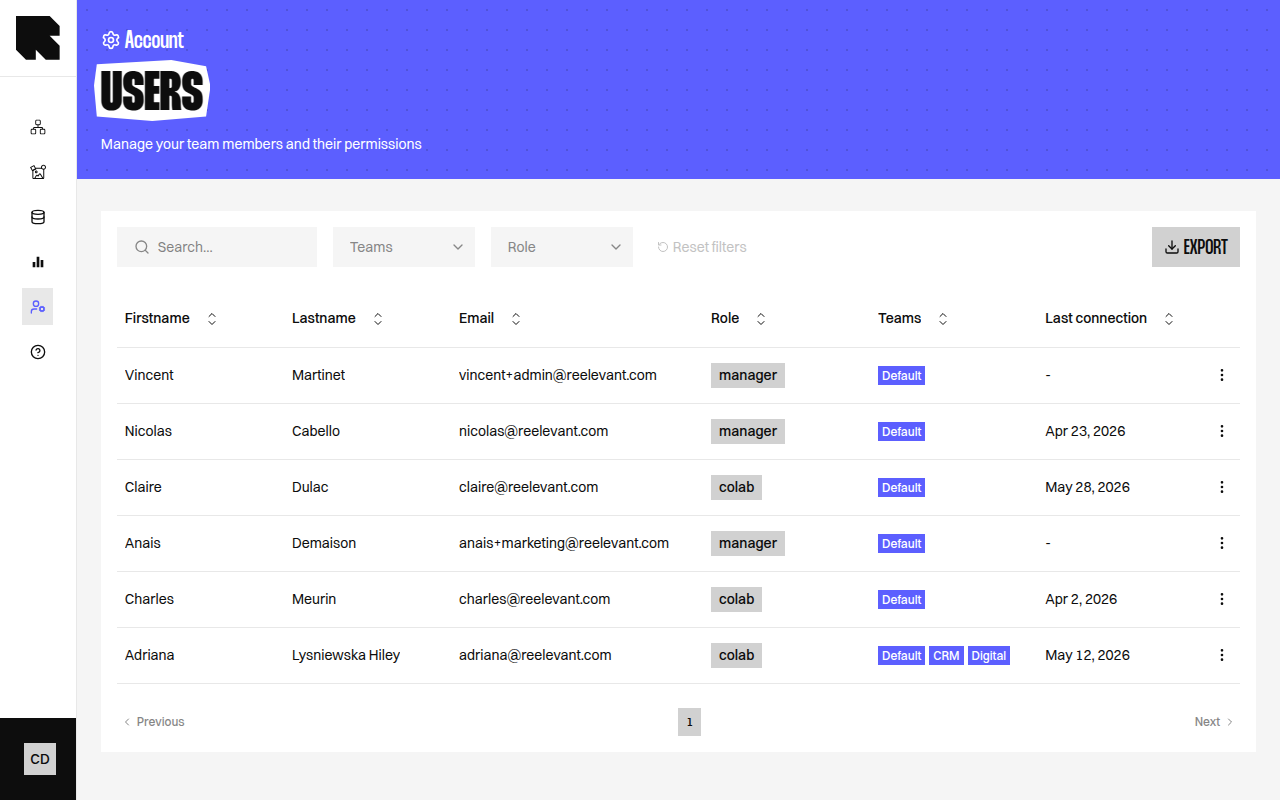The width and height of the screenshot is (1280, 800).
Task: Sort by Teams column arrows
Action: coord(943,319)
